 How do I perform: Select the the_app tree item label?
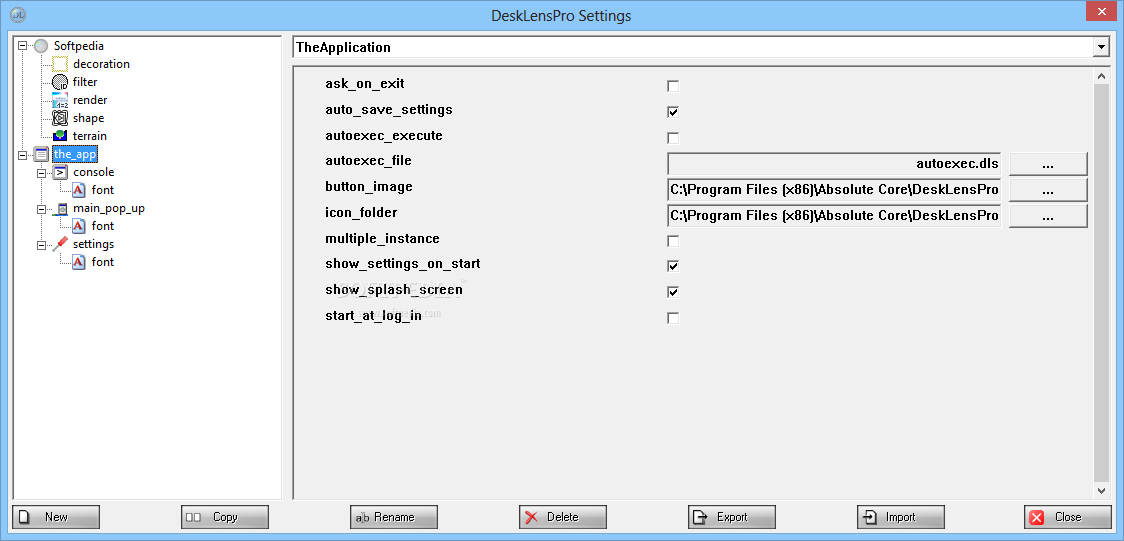pos(75,154)
